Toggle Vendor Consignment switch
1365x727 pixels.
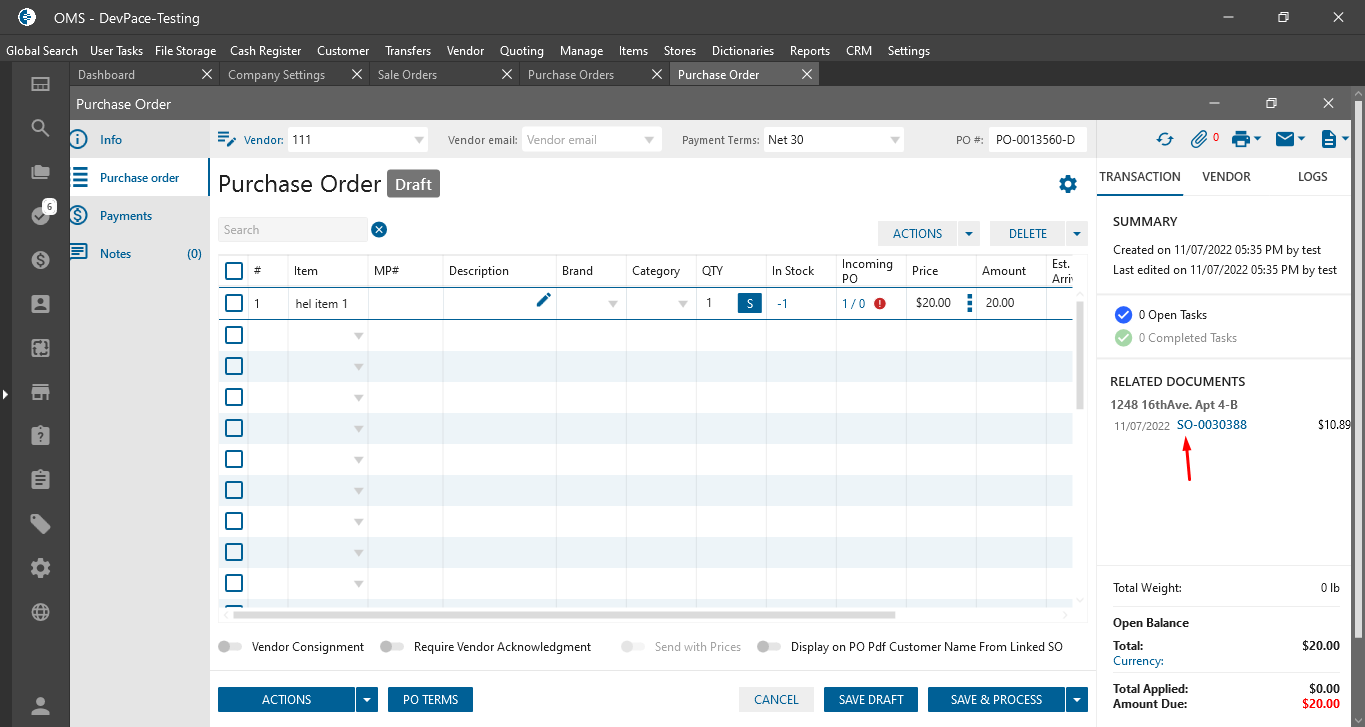230,647
